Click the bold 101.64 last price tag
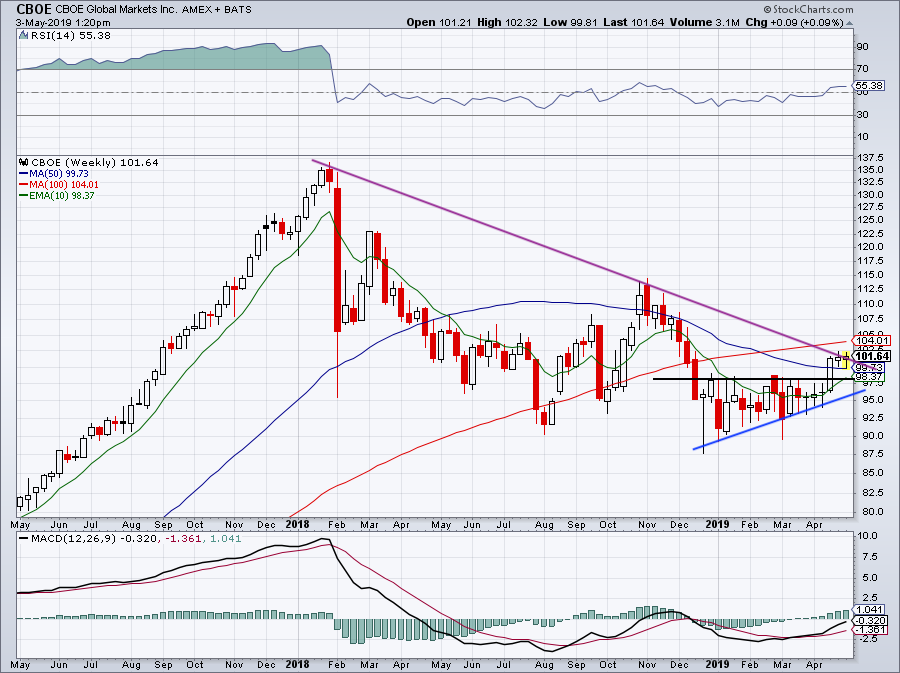 pos(872,356)
